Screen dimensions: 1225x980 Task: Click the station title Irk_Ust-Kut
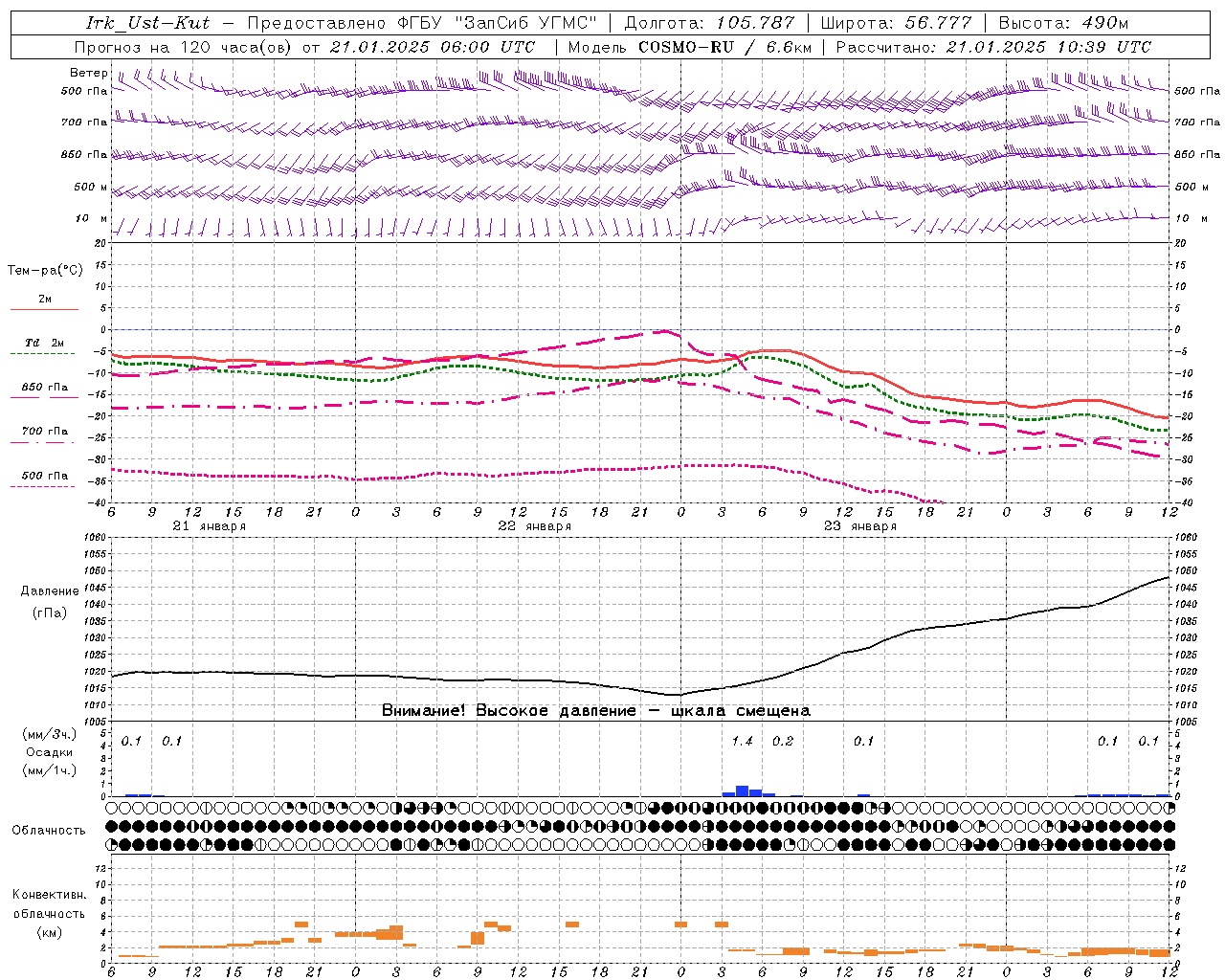(147, 22)
